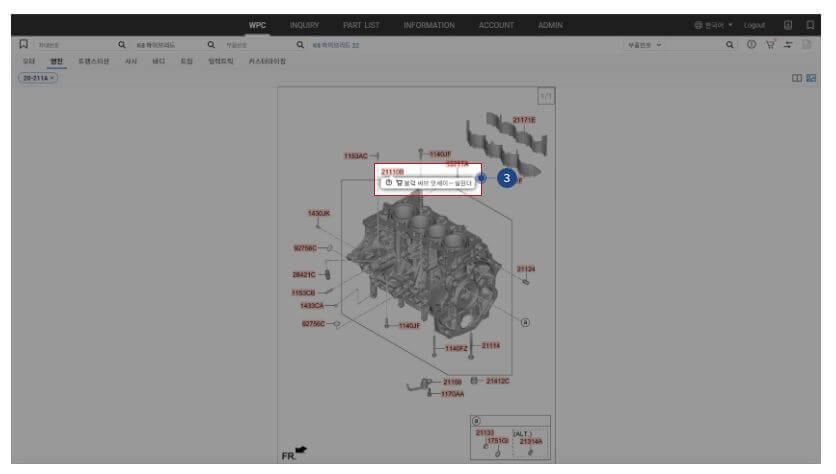The height and width of the screenshot is (474, 836).
Task: Click the blue hotspot dot beside the tooltip
Action: coord(481,178)
